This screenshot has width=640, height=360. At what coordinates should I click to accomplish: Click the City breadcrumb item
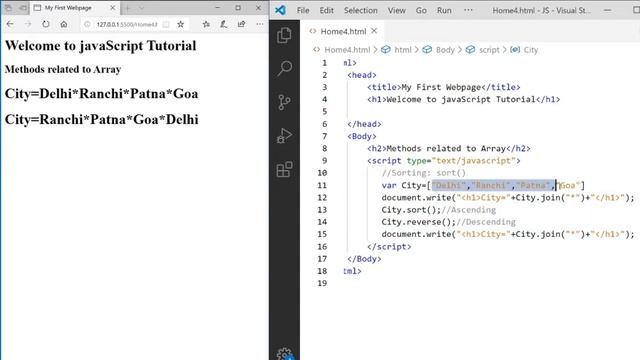pos(531,50)
